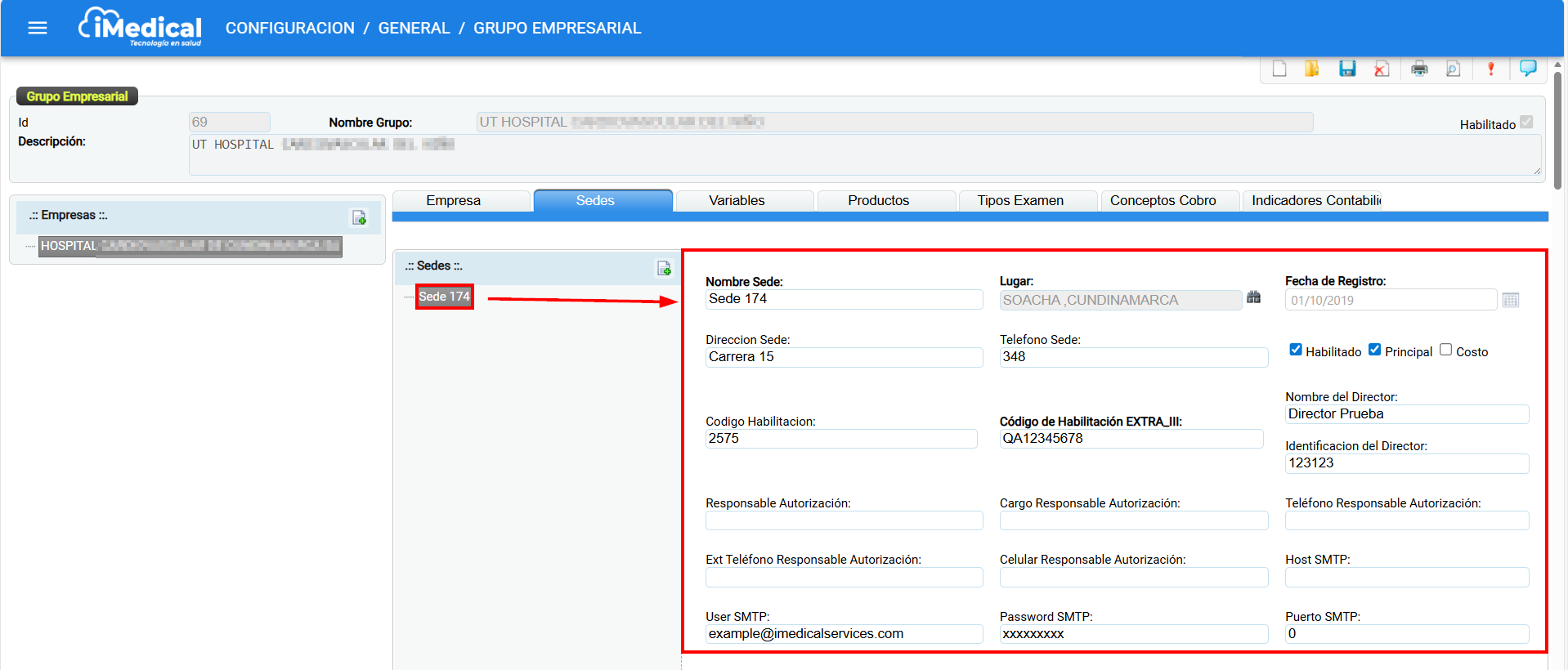
Task: Click the Nombre del Director input field
Action: pyautogui.click(x=1406, y=414)
